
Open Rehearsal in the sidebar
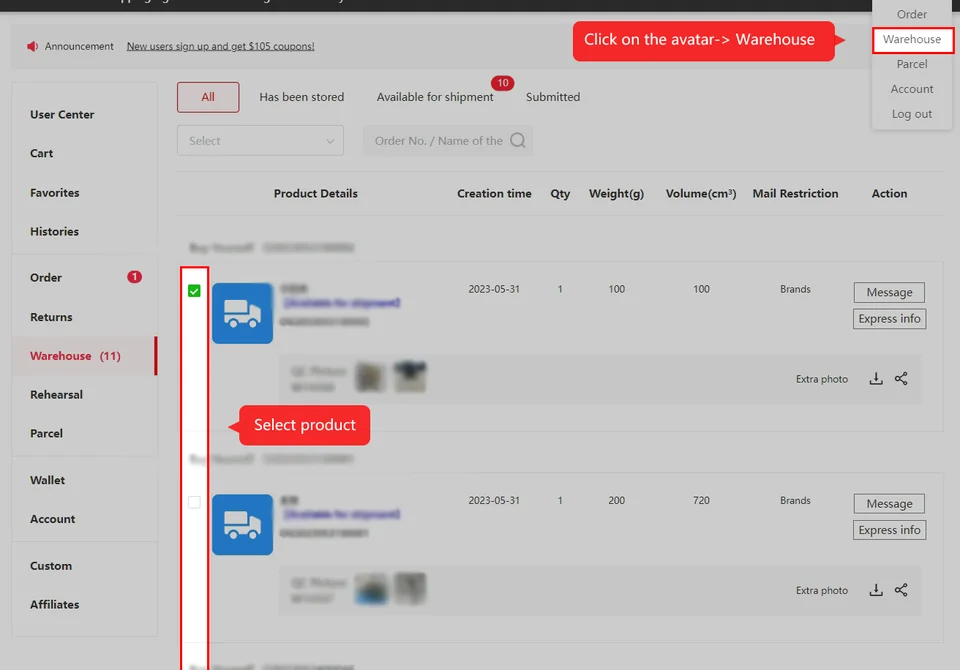(56, 394)
